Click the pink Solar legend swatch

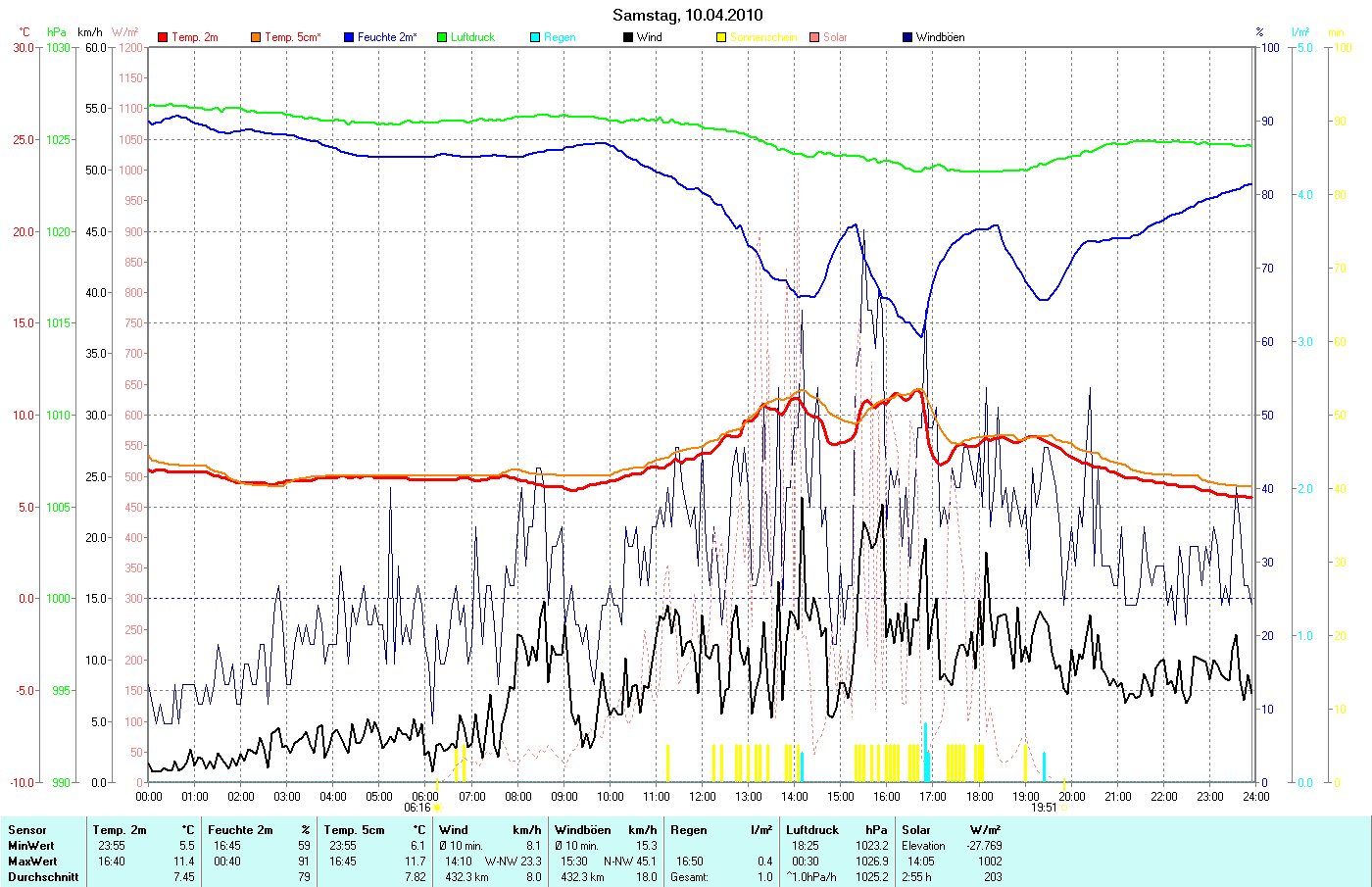tap(814, 37)
